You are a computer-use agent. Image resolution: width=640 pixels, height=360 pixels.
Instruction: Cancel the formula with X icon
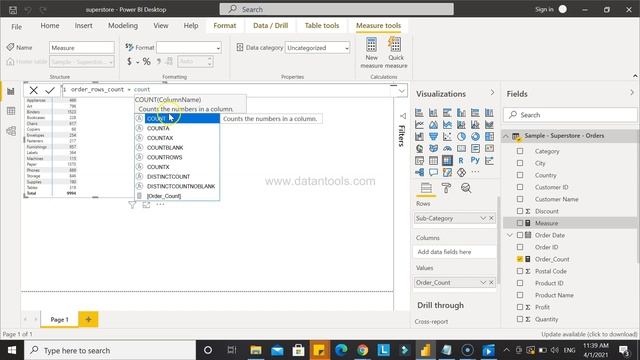33,90
